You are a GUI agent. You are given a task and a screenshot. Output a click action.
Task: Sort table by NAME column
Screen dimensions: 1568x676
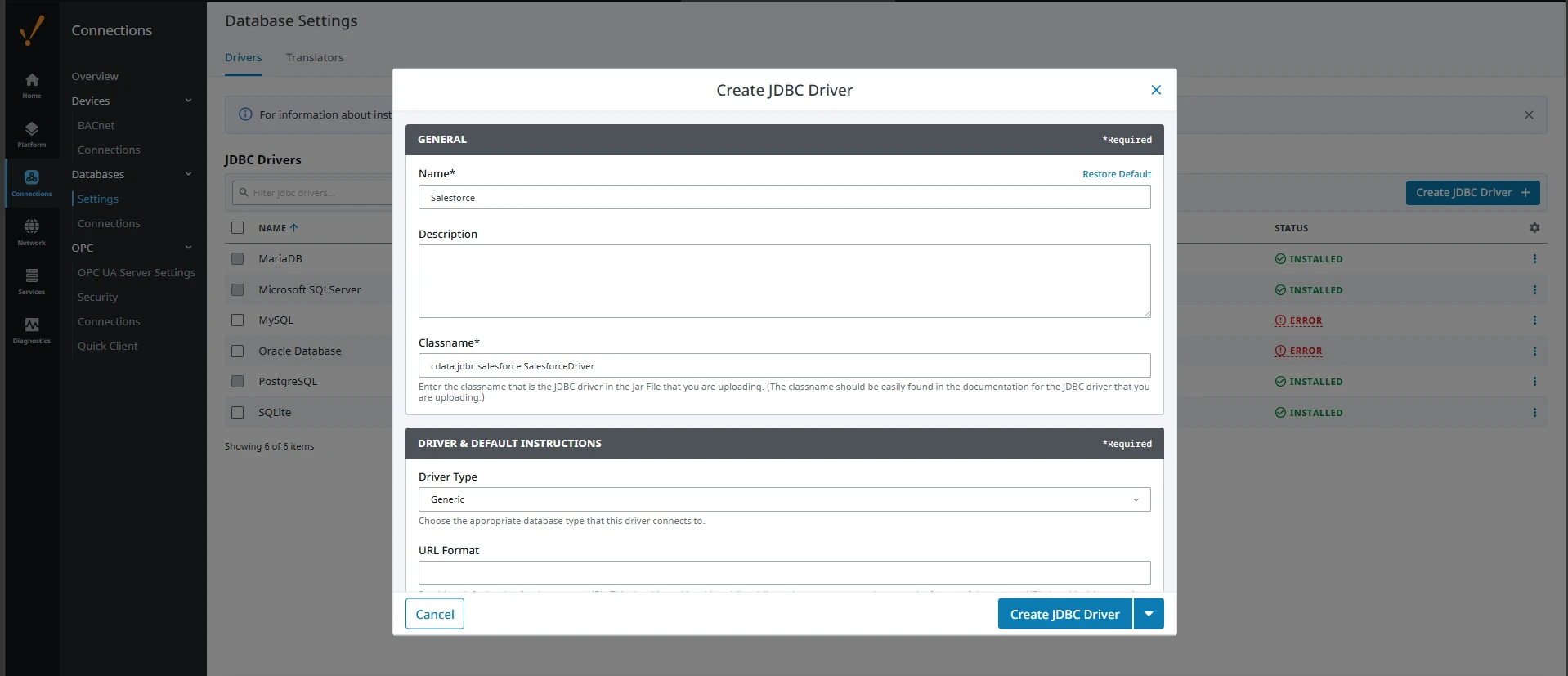tap(278, 228)
